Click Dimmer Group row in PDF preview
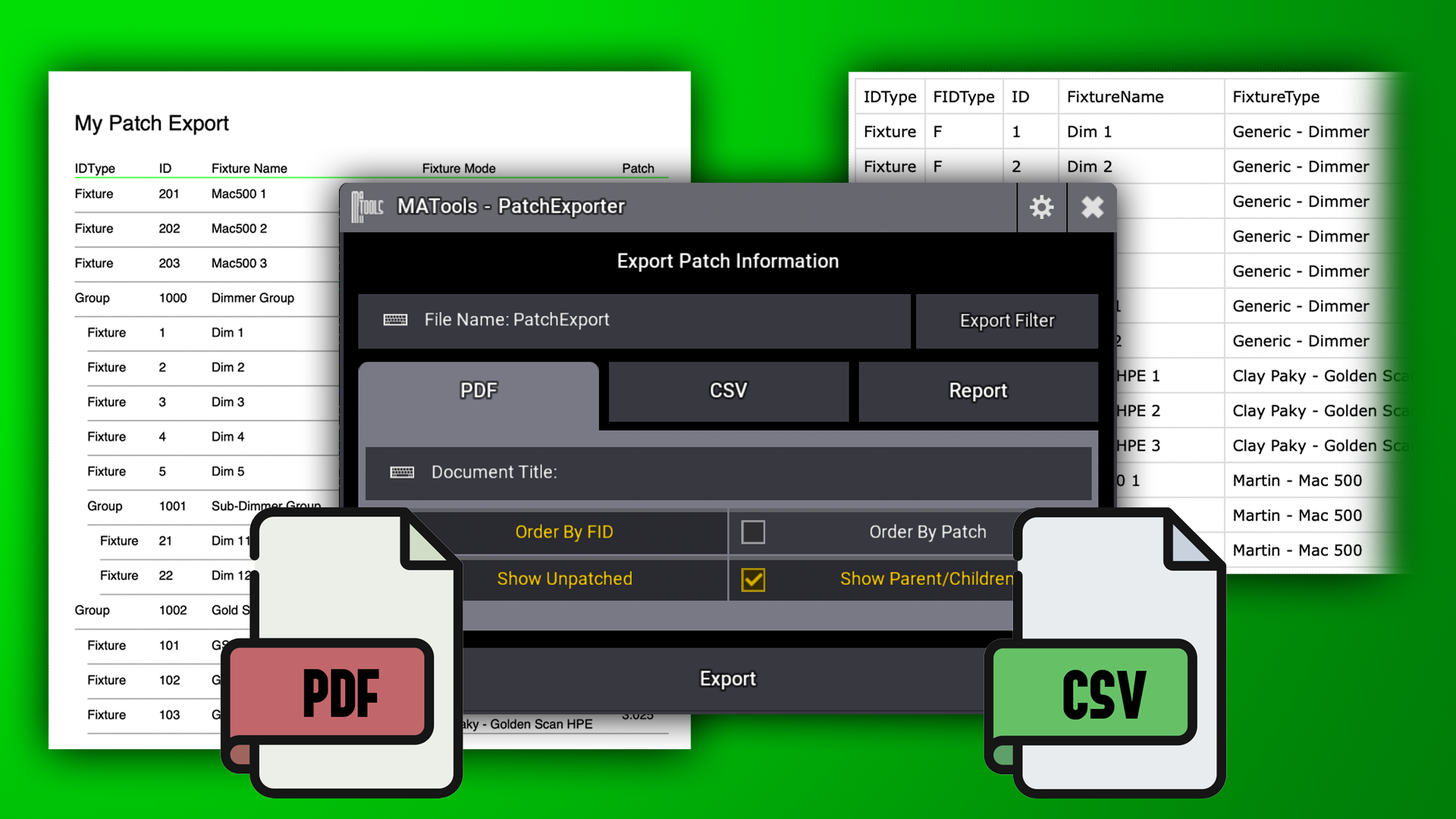Image resolution: width=1456 pixels, height=819 pixels. coord(206,298)
